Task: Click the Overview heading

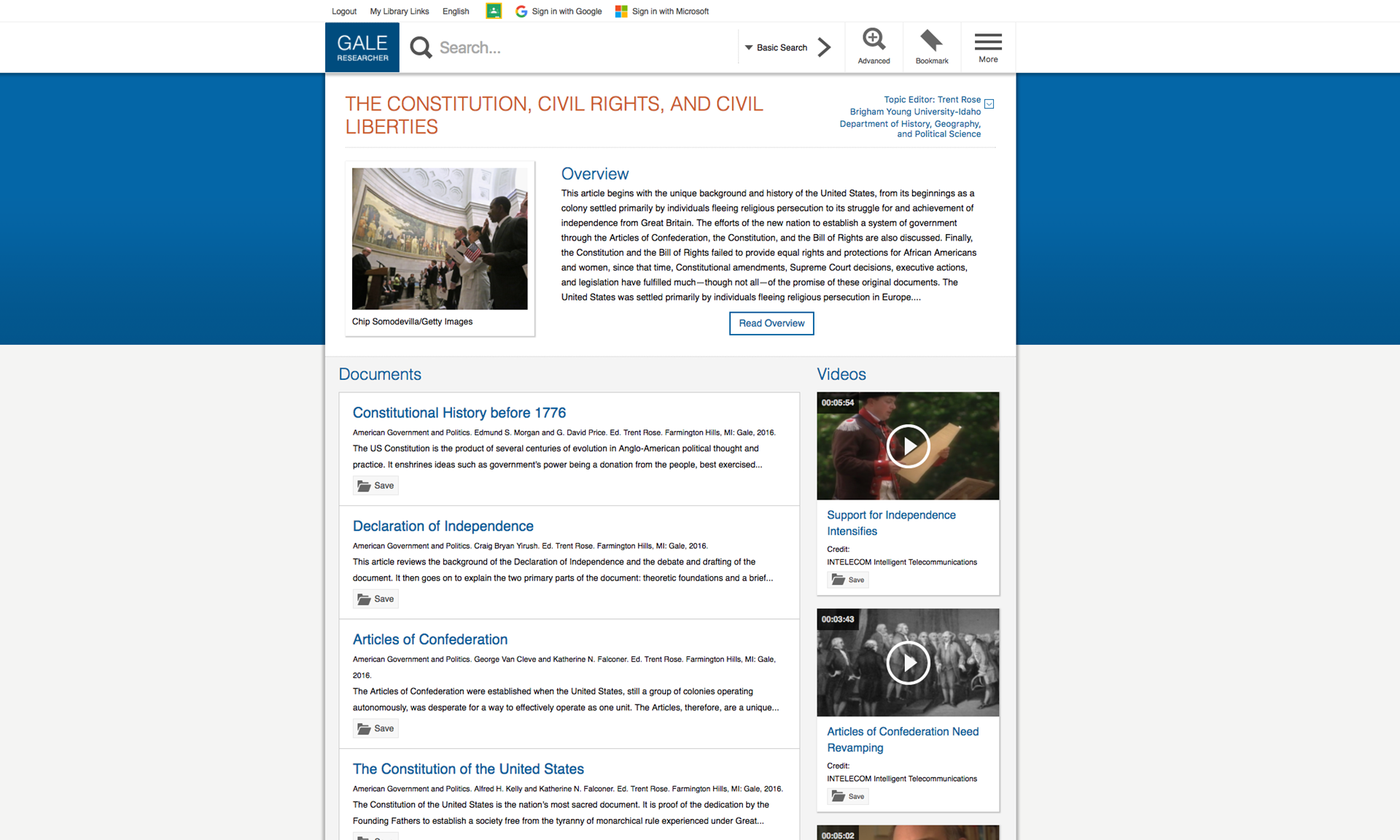Action: click(x=594, y=174)
